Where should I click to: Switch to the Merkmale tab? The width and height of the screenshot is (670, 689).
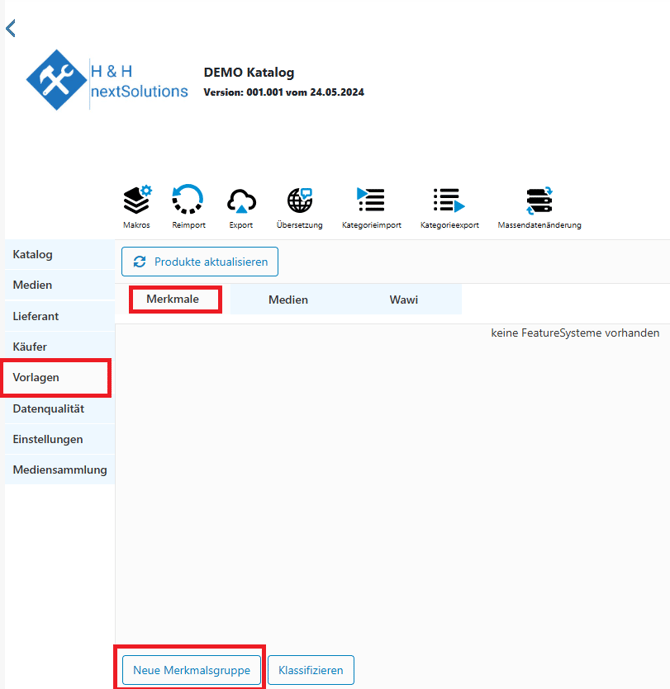(x=173, y=299)
